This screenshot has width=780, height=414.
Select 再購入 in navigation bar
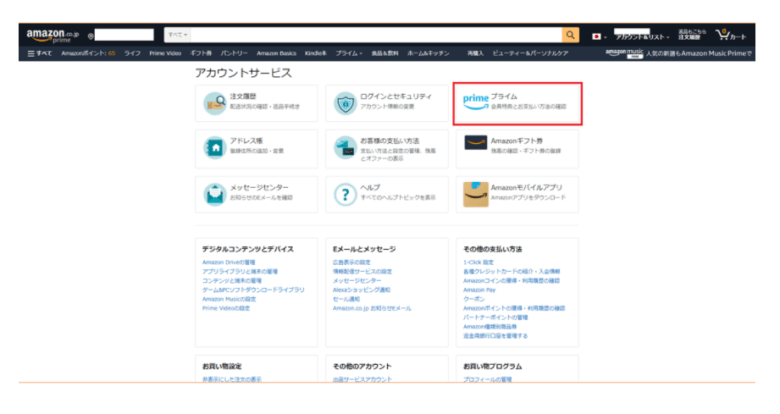(475, 53)
